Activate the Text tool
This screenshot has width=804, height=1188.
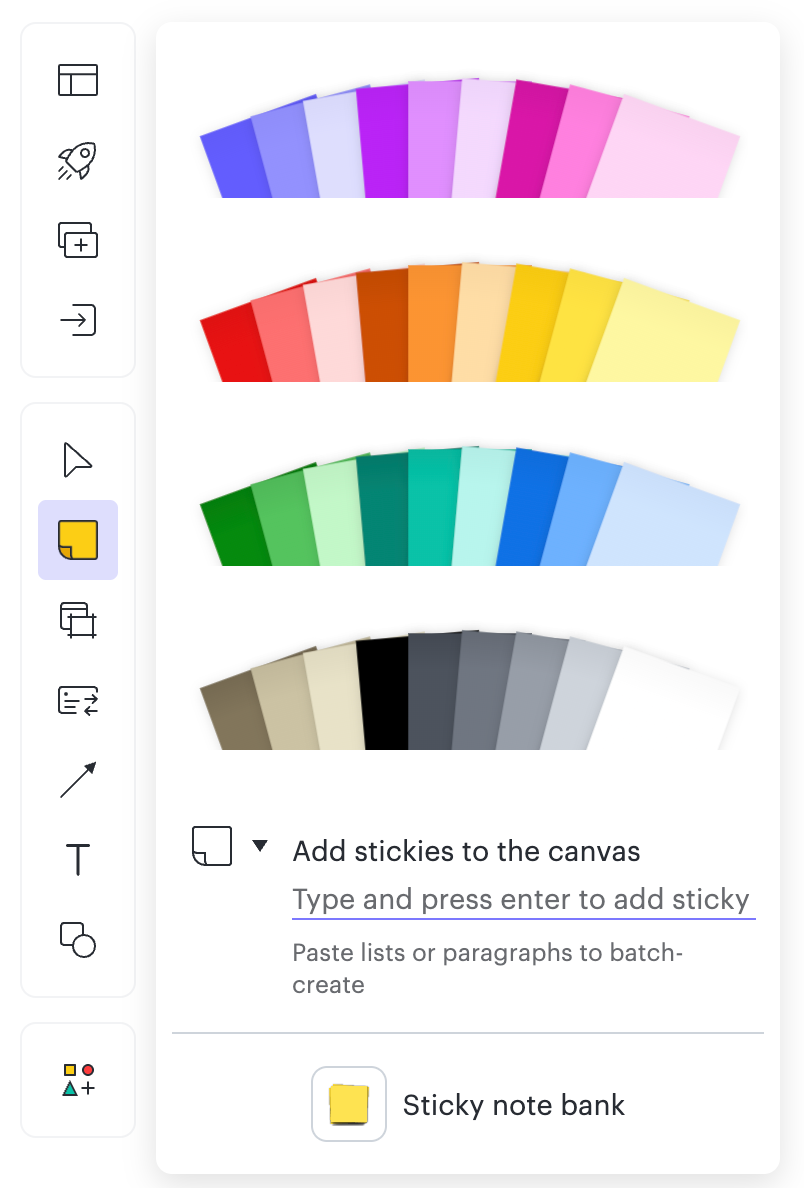click(x=78, y=859)
